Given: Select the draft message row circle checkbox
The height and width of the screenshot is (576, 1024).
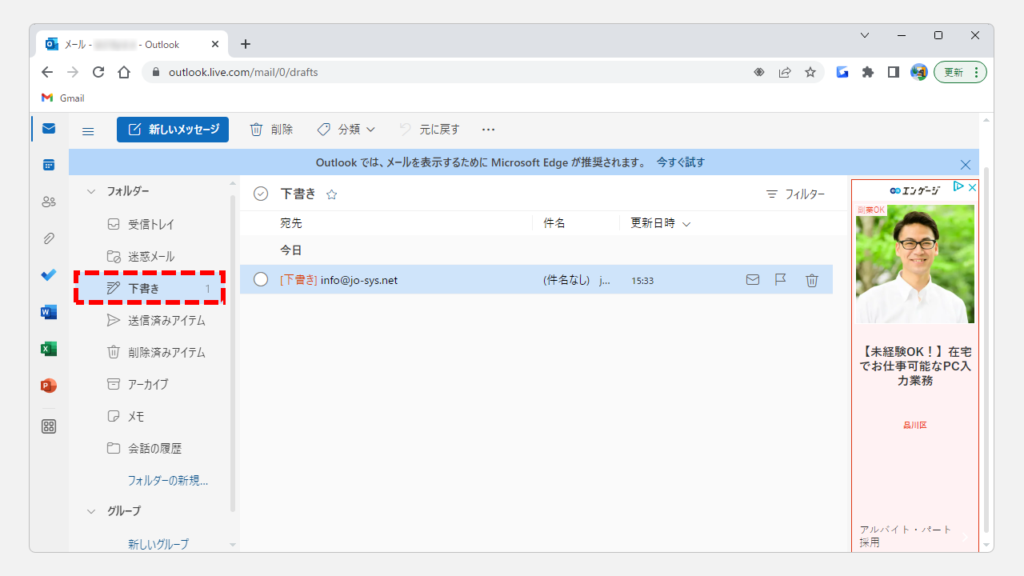Looking at the screenshot, I should click(261, 280).
